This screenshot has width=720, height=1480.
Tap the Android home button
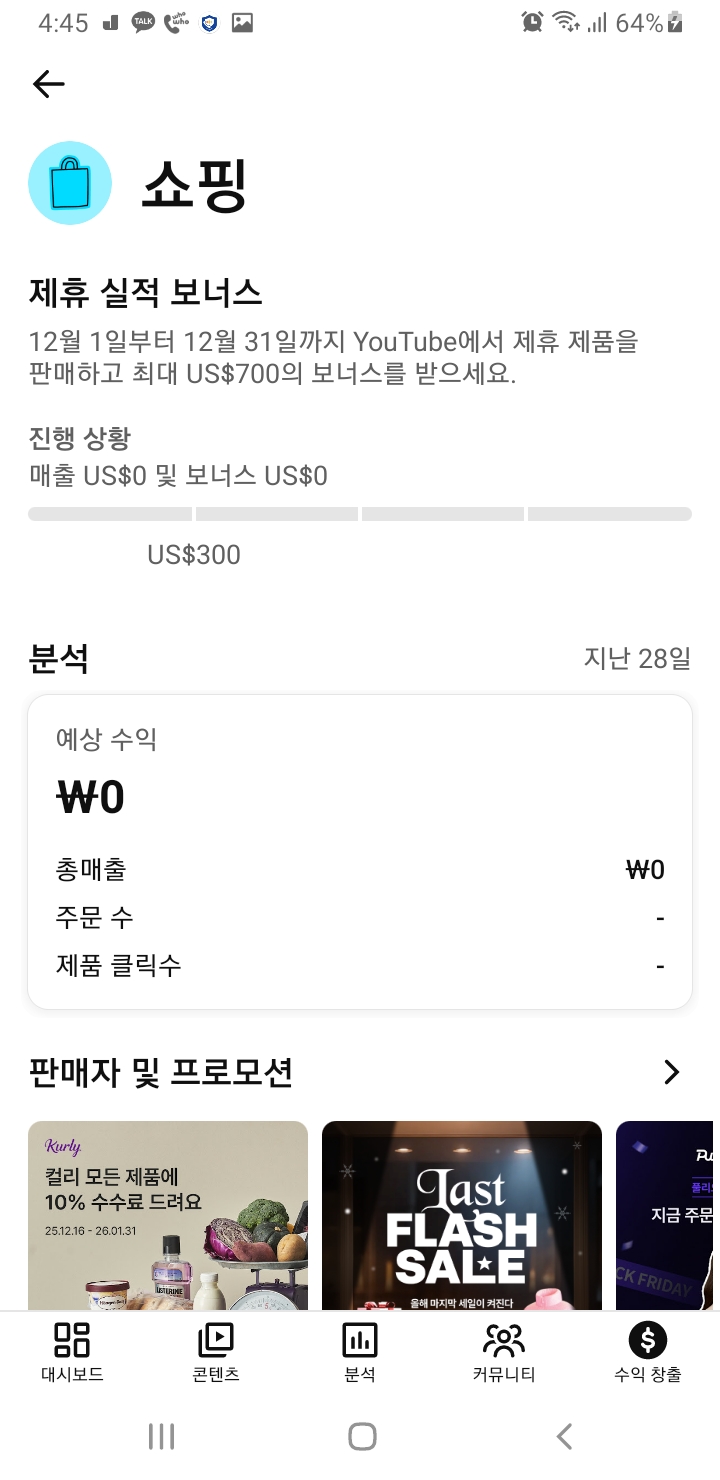(362, 1437)
